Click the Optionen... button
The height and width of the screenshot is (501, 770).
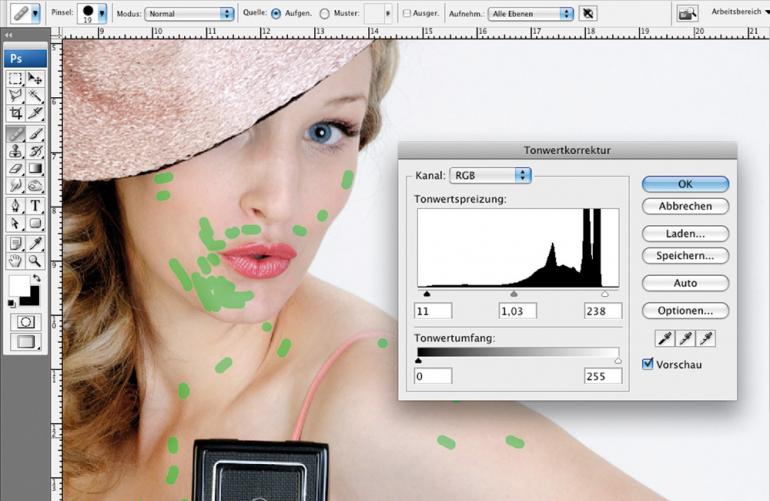pyautogui.click(x=685, y=311)
